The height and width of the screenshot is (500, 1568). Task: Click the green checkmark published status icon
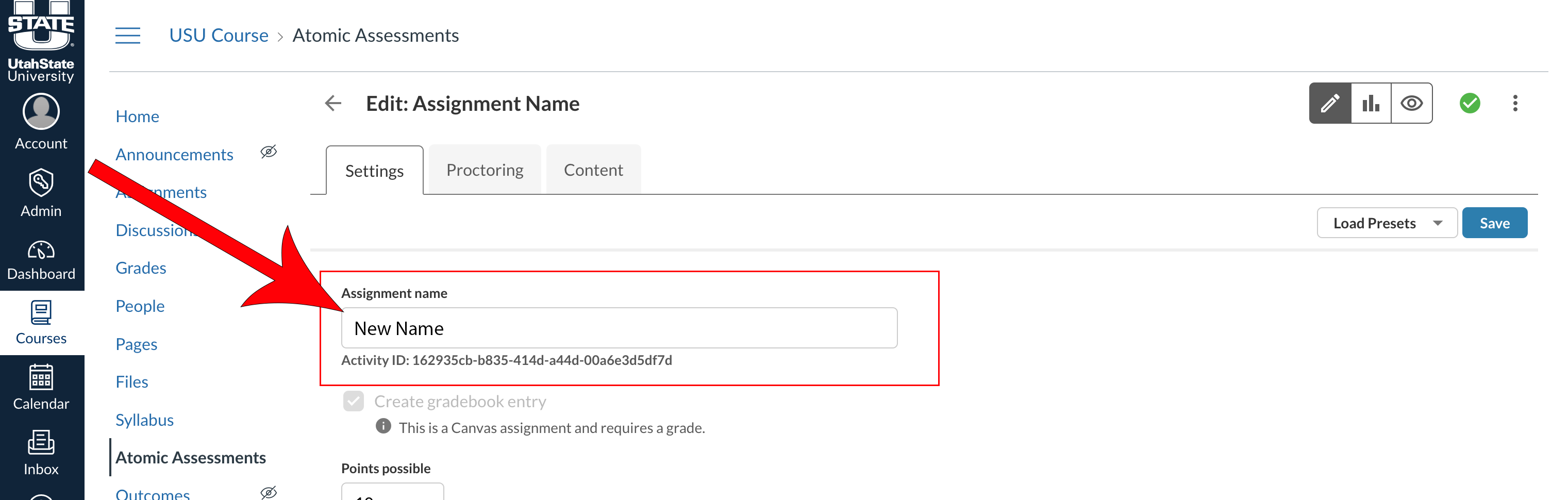point(1469,103)
